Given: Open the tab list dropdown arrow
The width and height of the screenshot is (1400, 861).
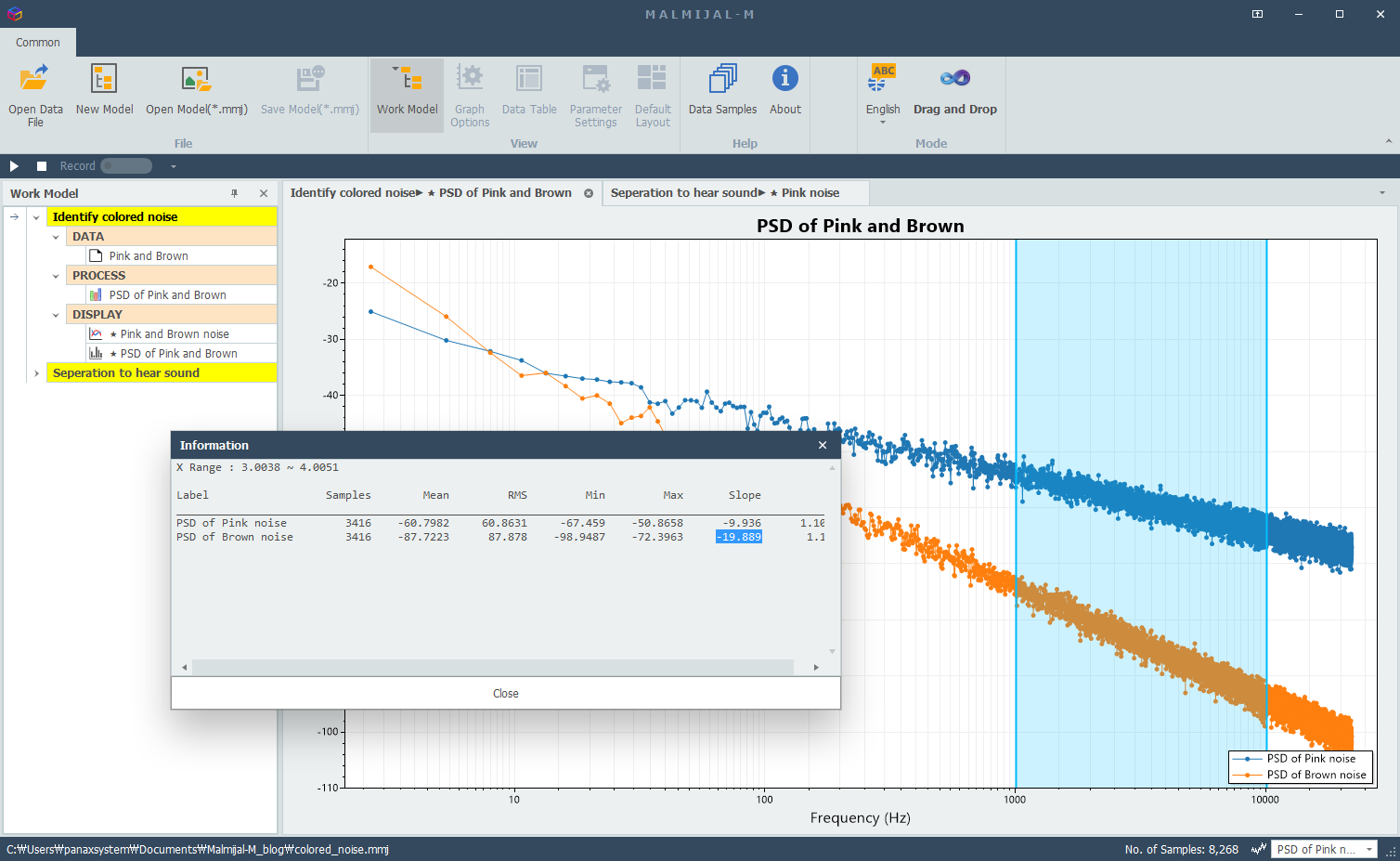Looking at the screenshot, I should coord(1382,193).
